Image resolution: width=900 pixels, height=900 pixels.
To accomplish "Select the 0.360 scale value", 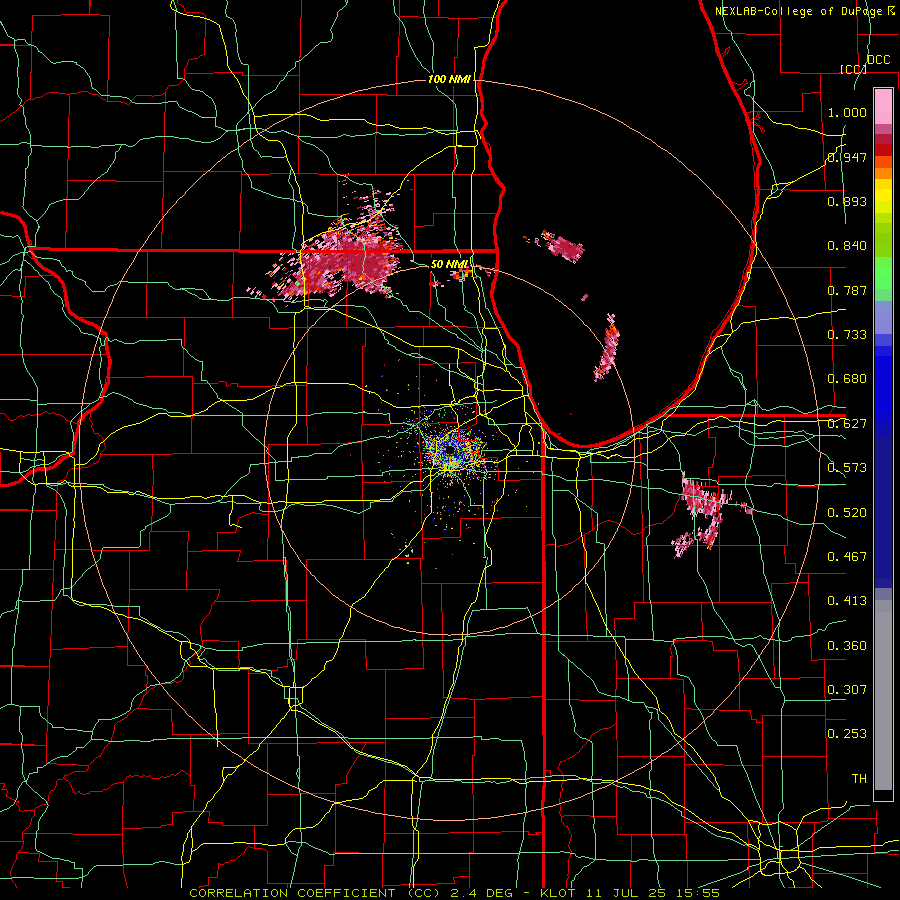I will pyautogui.click(x=847, y=646).
